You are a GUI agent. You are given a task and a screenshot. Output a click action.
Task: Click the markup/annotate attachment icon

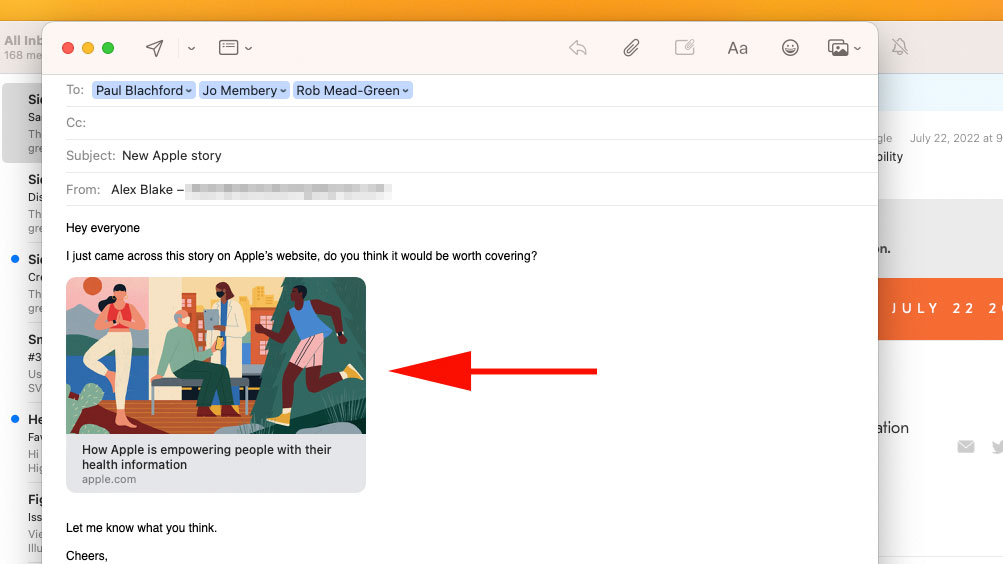[684, 47]
